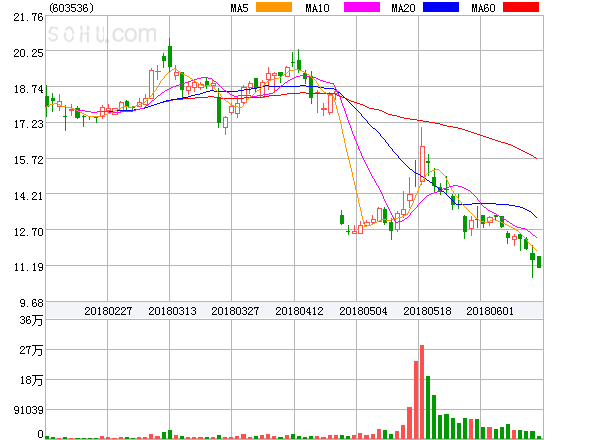Click the magenta MA10 legend swatch
The height and width of the screenshot is (440, 600).
click(x=362, y=7)
